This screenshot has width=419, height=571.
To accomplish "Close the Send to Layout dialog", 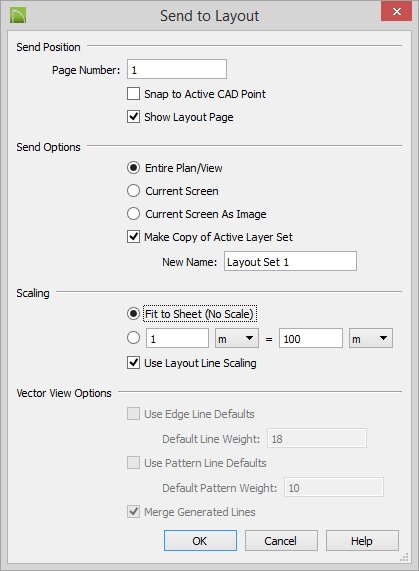I will click(x=396, y=12).
